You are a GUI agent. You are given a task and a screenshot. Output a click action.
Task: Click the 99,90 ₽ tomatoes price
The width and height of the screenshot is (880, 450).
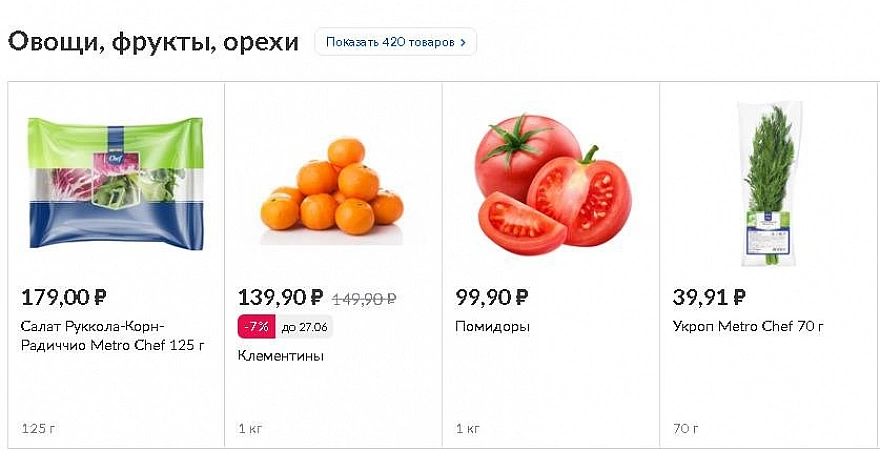tap(491, 297)
